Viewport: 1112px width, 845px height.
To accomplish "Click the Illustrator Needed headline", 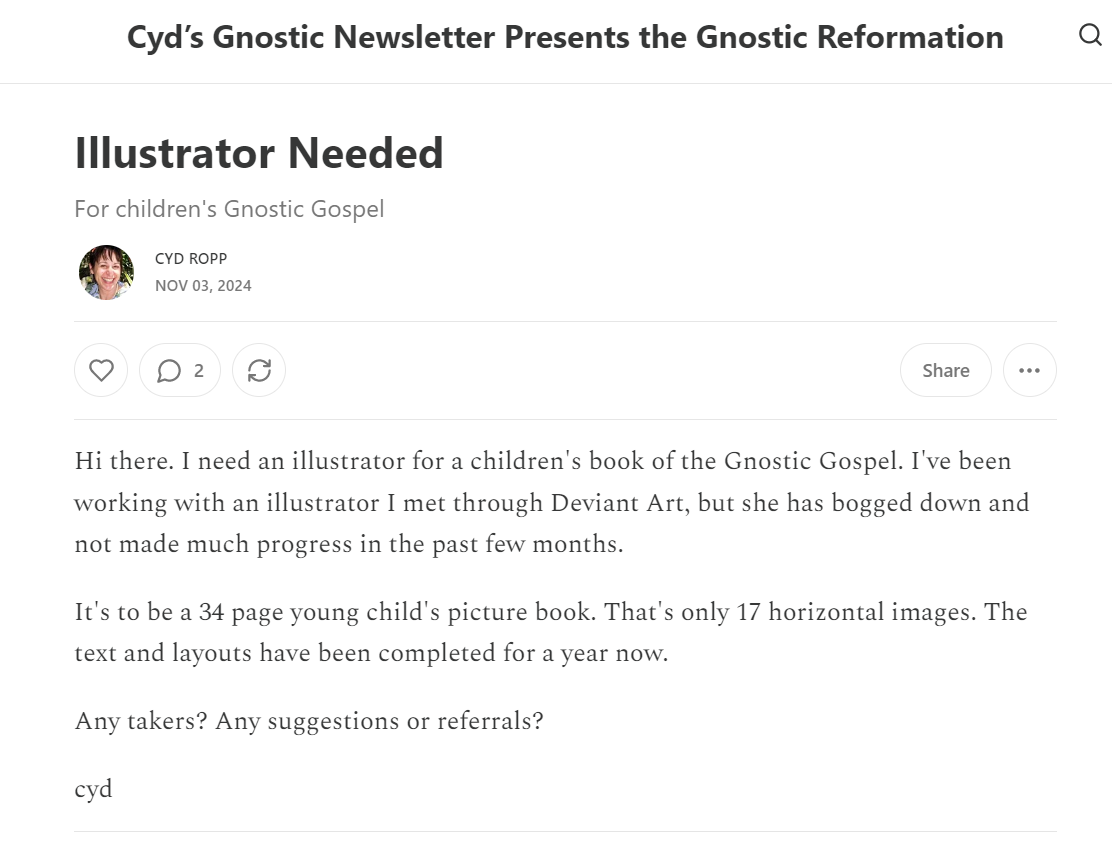I will click(x=259, y=153).
